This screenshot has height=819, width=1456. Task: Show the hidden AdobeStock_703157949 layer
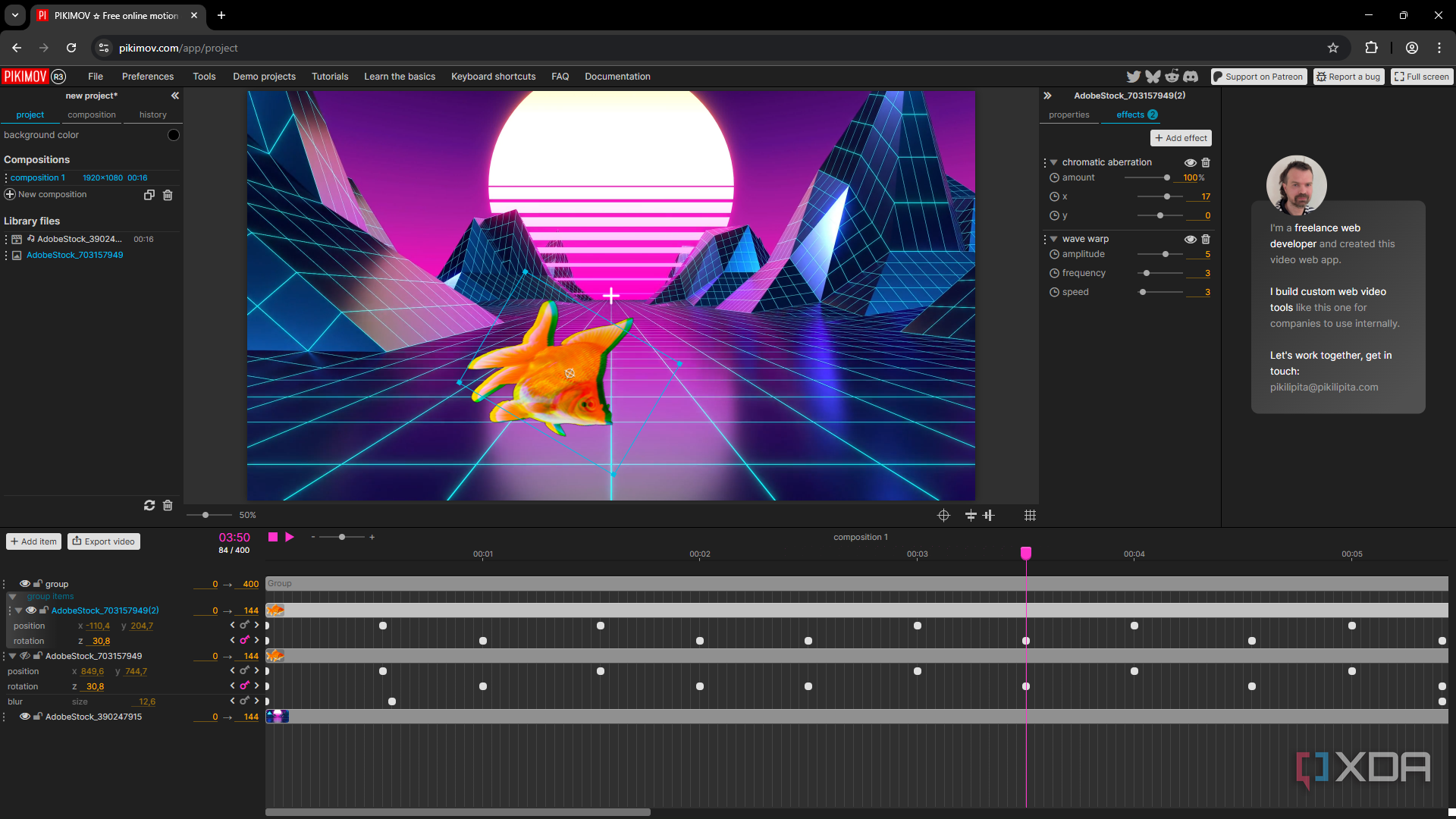(x=25, y=656)
